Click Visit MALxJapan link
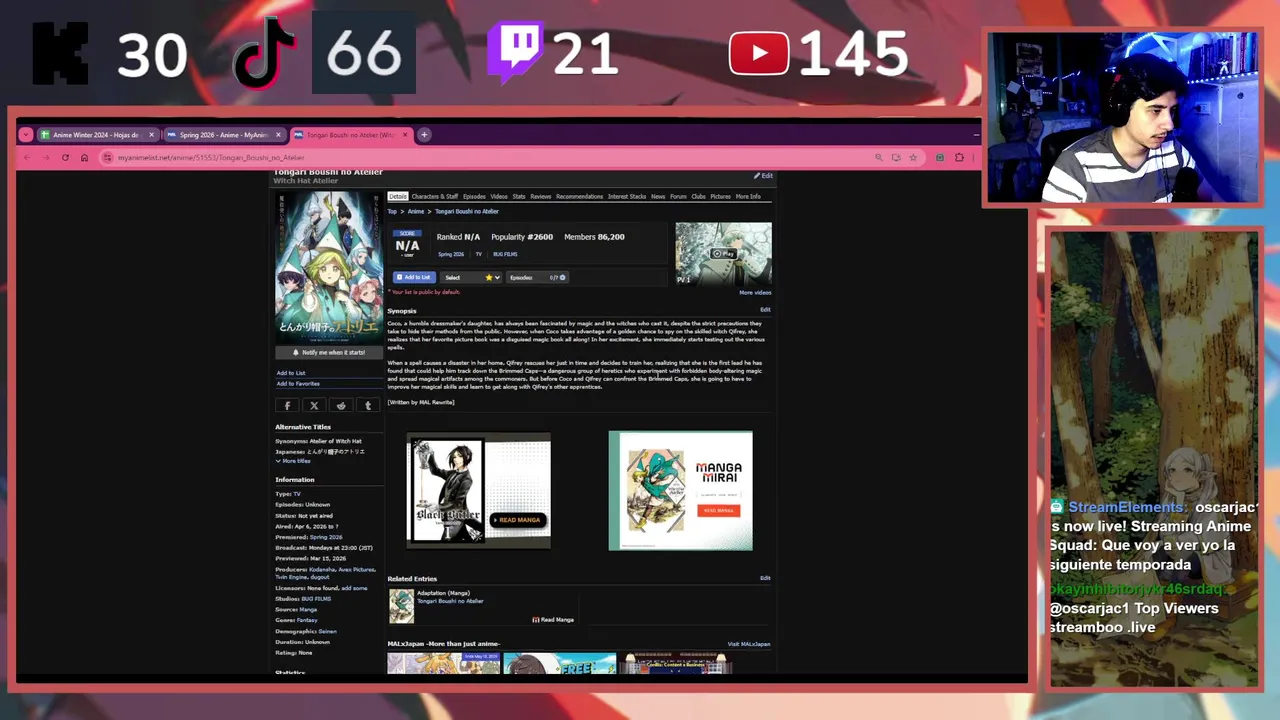Screen dimensions: 1280x720 point(749,644)
